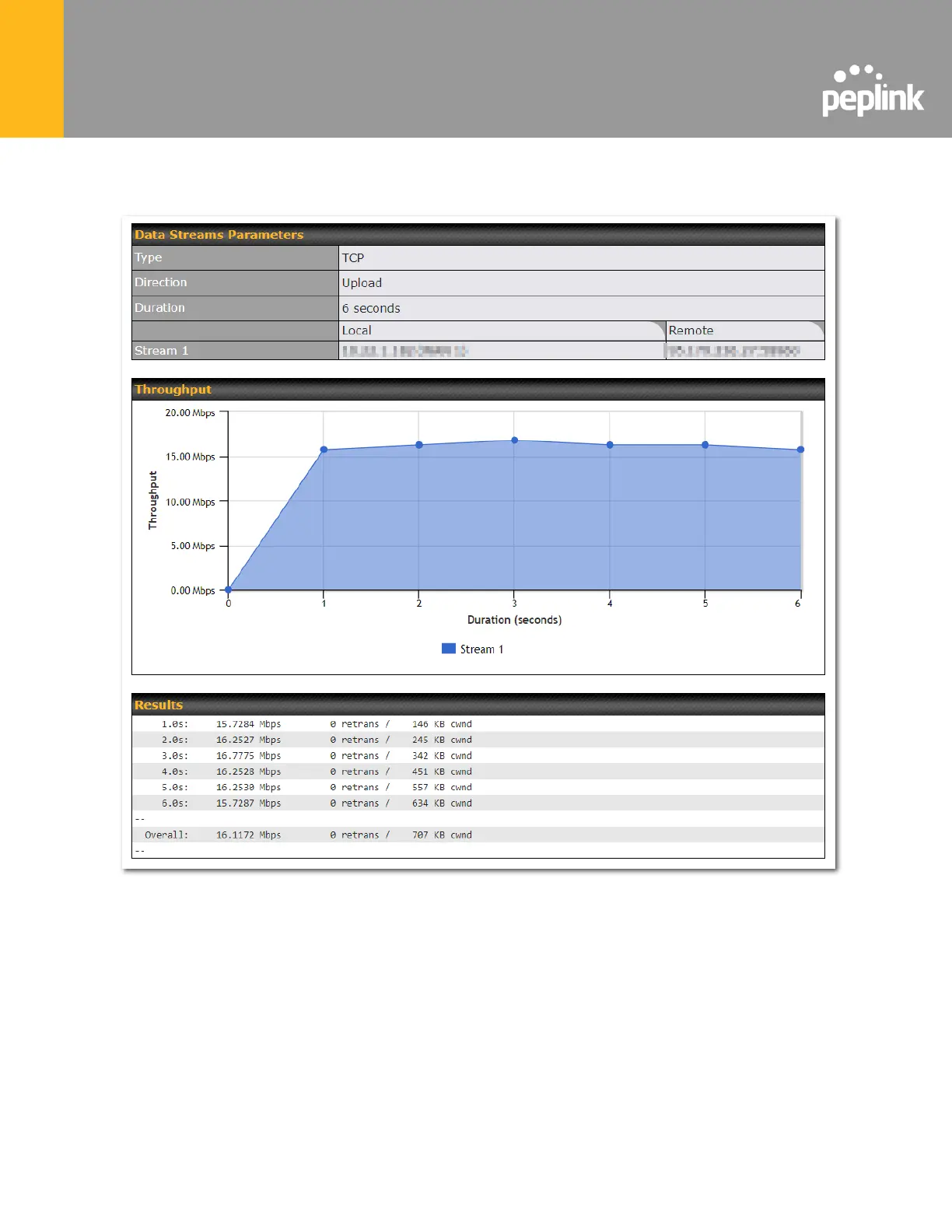Click the data point at 4 seconds

(x=610, y=445)
